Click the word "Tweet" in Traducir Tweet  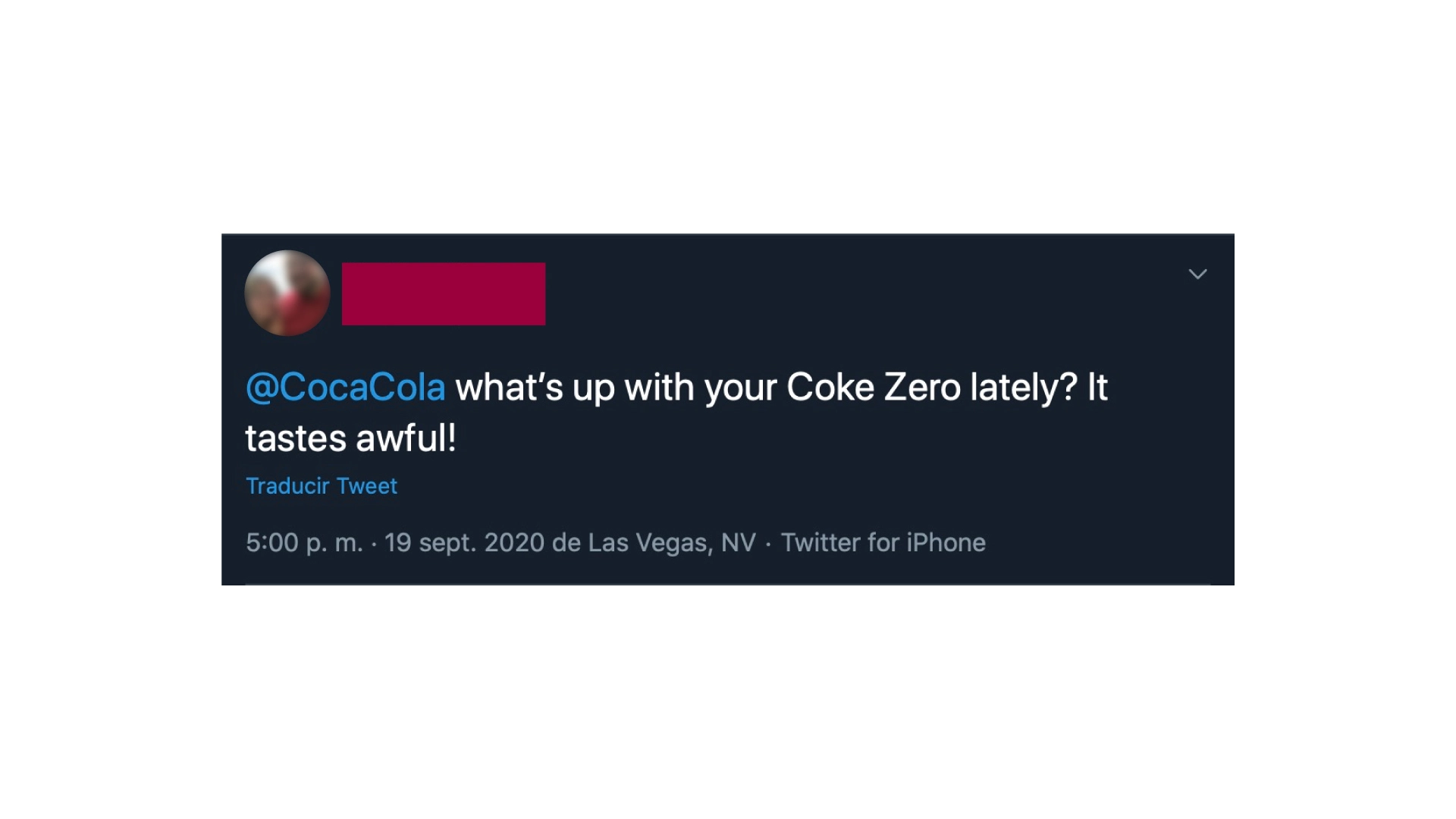366,486
